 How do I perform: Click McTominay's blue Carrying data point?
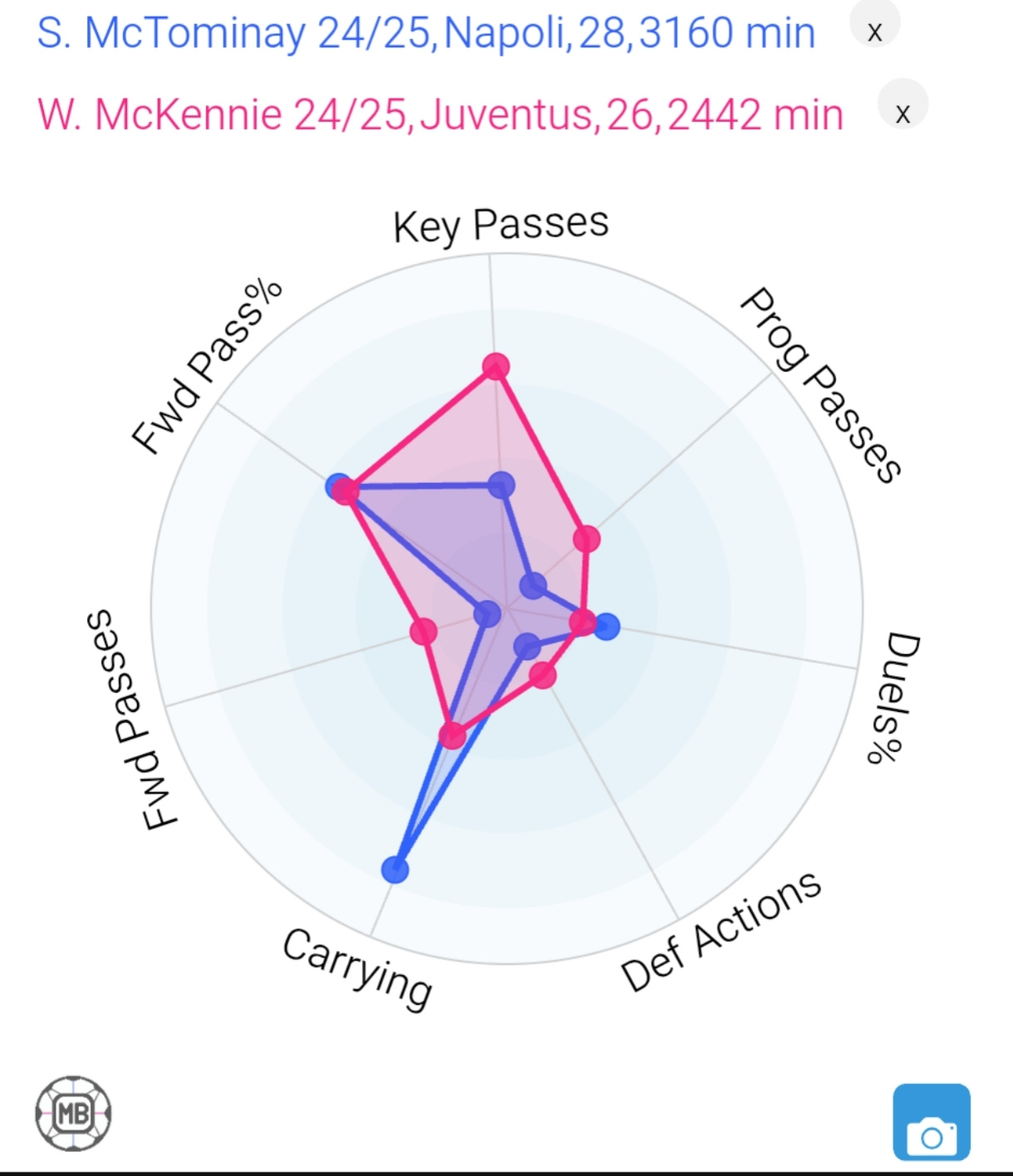[395, 870]
